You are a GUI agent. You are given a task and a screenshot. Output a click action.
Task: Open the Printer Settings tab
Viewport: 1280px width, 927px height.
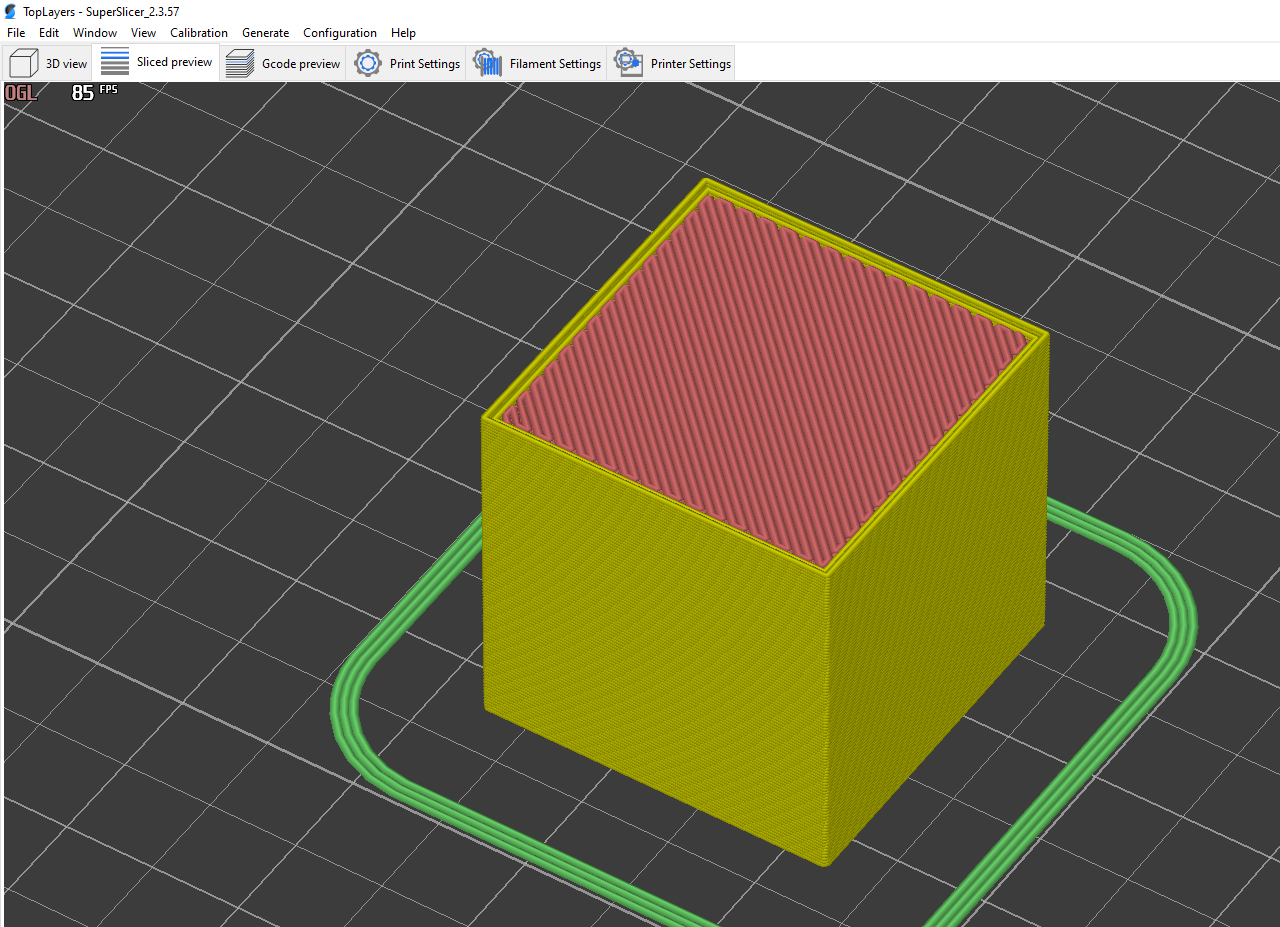(x=672, y=63)
